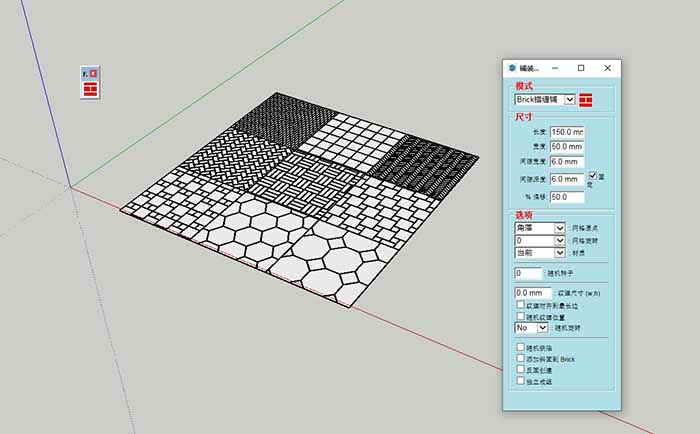Click the 宽度 field showing 50.0 mm
Viewport: 700px width, 434px height.
[x=567, y=147]
